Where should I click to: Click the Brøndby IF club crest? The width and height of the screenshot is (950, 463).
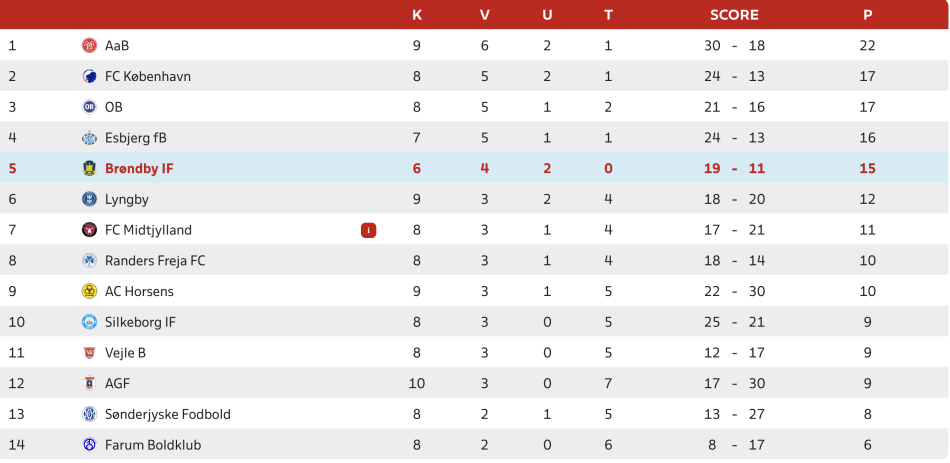pyautogui.click(x=89, y=169)
